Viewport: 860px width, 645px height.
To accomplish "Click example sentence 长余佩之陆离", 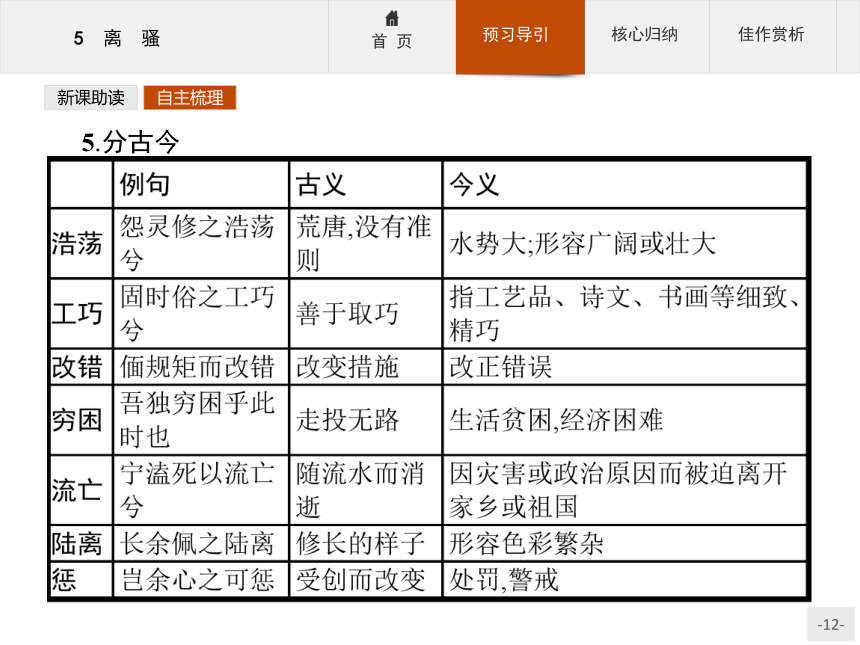I will pos(197,544).
